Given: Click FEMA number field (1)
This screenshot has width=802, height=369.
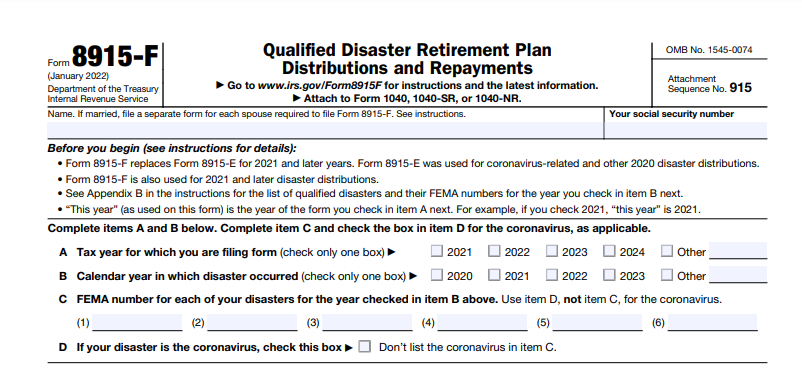Looking at the screenshot, I should coord(137,322).
